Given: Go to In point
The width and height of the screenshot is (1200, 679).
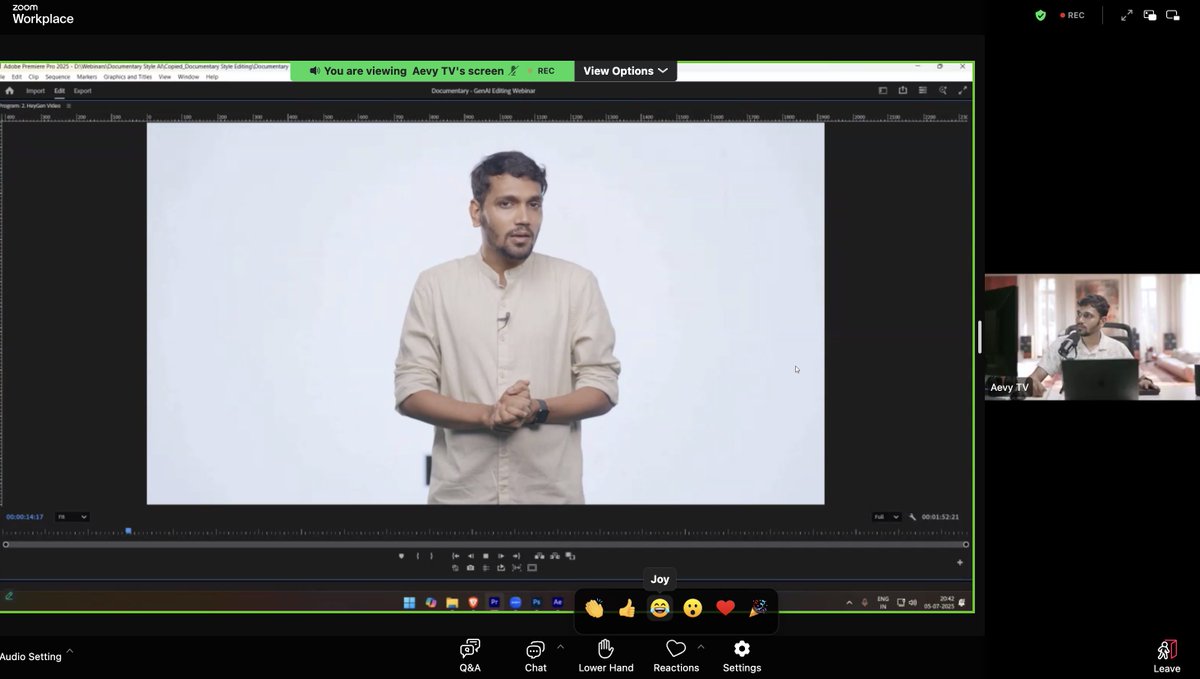Looking at the screenshot, I should 455,556.
